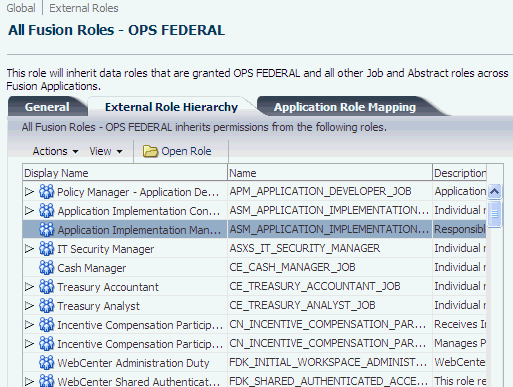The image size is (513, 387).
Task: Click the scroll up arrow in table
Action: 494,191
